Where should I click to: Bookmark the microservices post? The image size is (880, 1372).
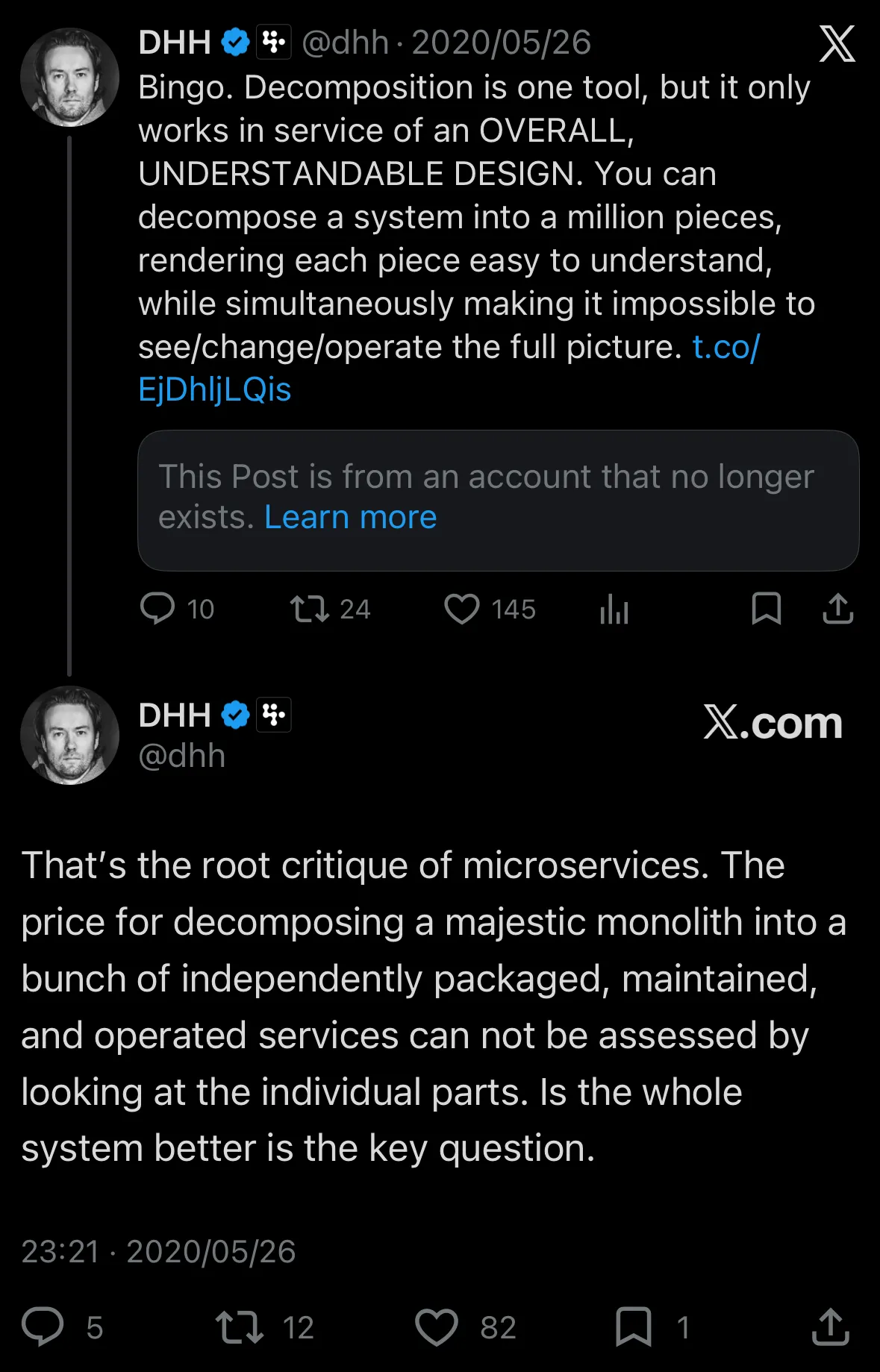(633, 1326)
